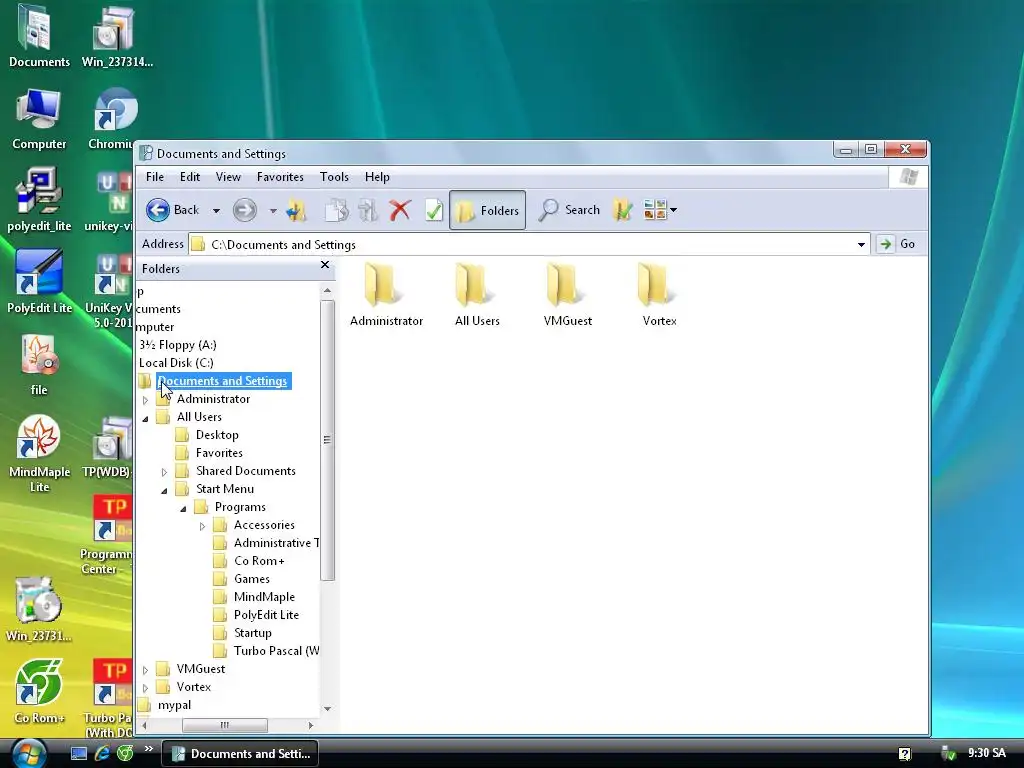Screen dimensions: 1024x768
Task: Select Documents and Settings in folder tree
Action: 222,381
